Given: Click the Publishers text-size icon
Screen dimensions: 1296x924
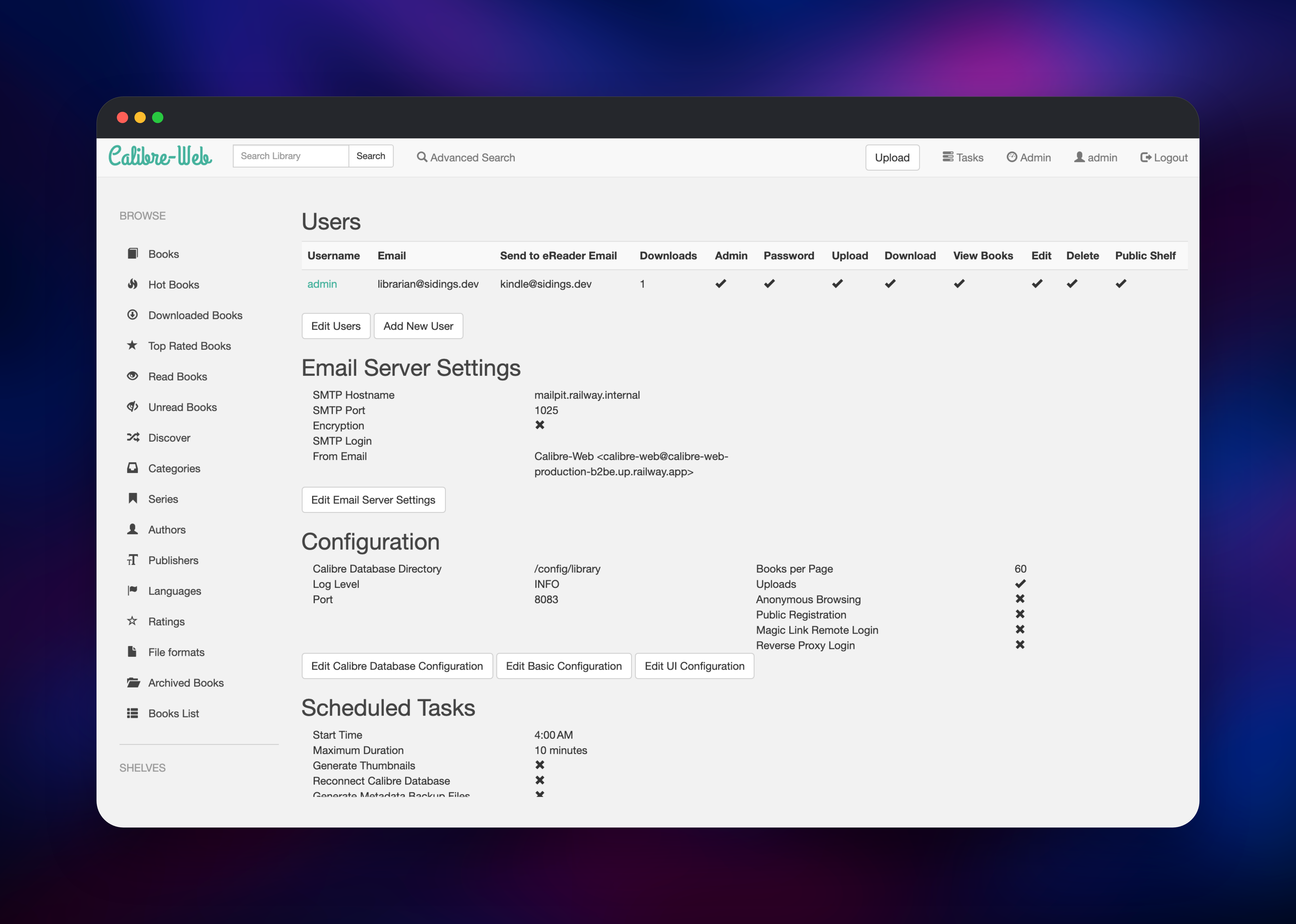Looking at the screenshot, I should (x=133, y=560).
